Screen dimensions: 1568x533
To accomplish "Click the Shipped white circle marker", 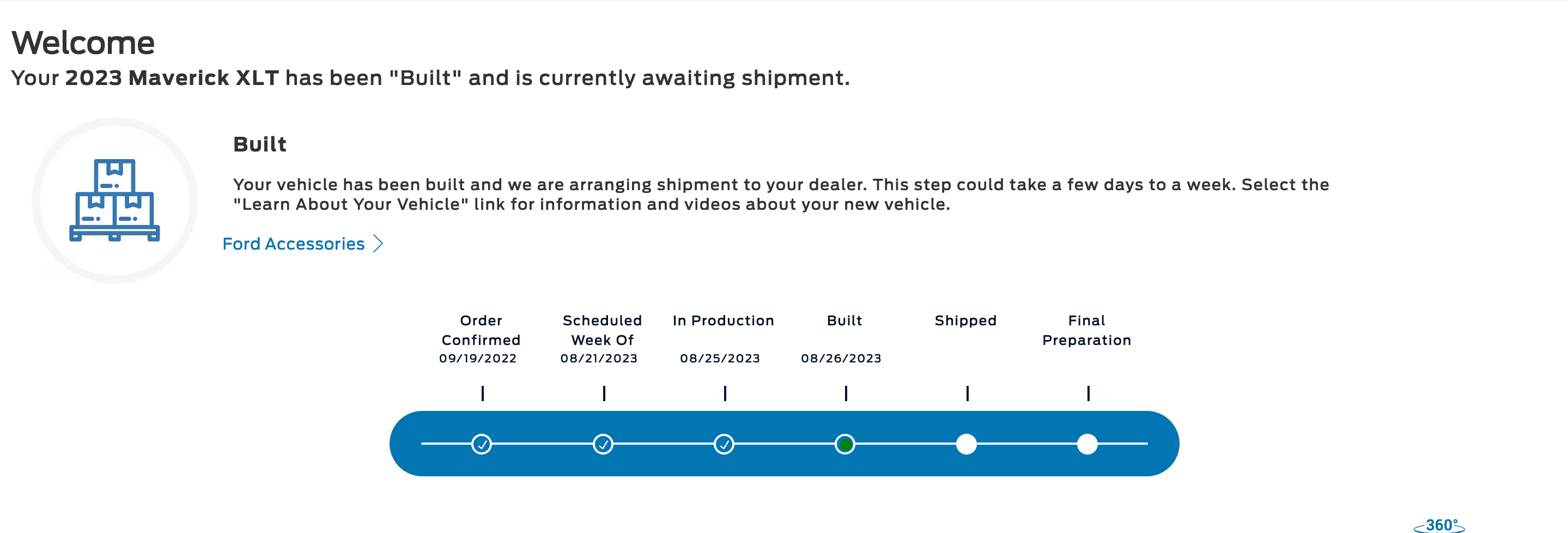I will click(x=966, y=444).
